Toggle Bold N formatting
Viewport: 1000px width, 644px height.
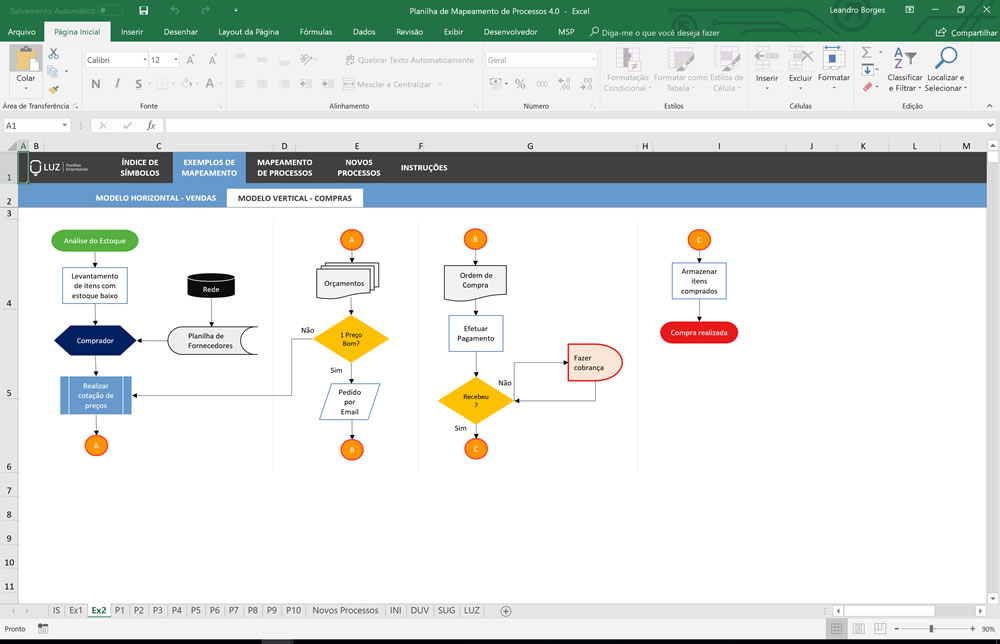click(96, 84)
